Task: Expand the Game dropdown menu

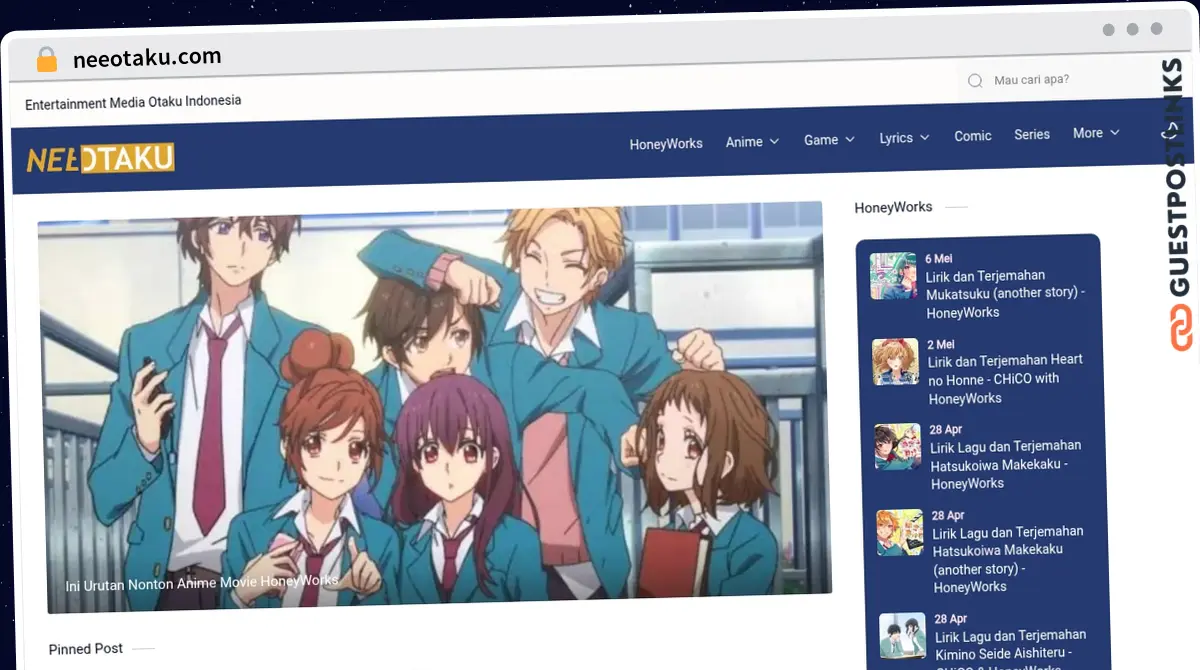Action: pos(829,139)
